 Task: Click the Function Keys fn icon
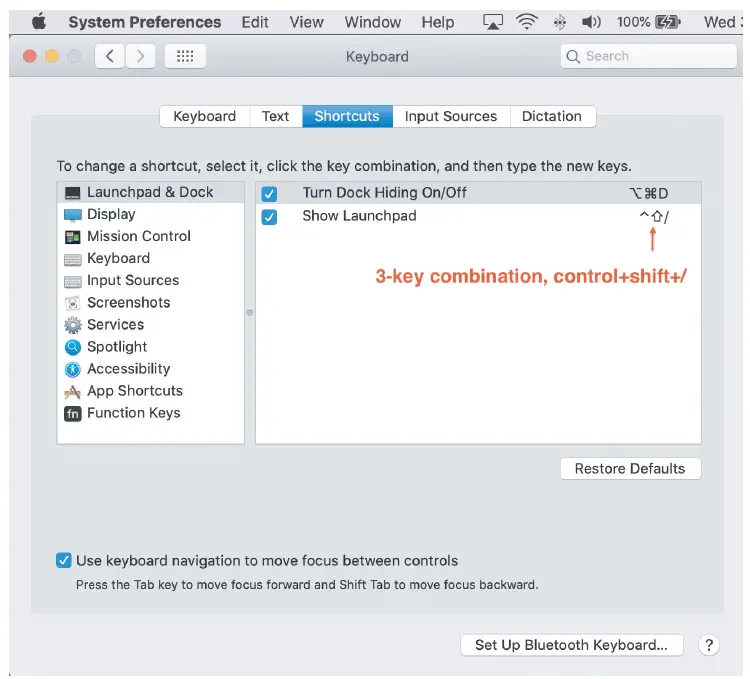point(73,414)
